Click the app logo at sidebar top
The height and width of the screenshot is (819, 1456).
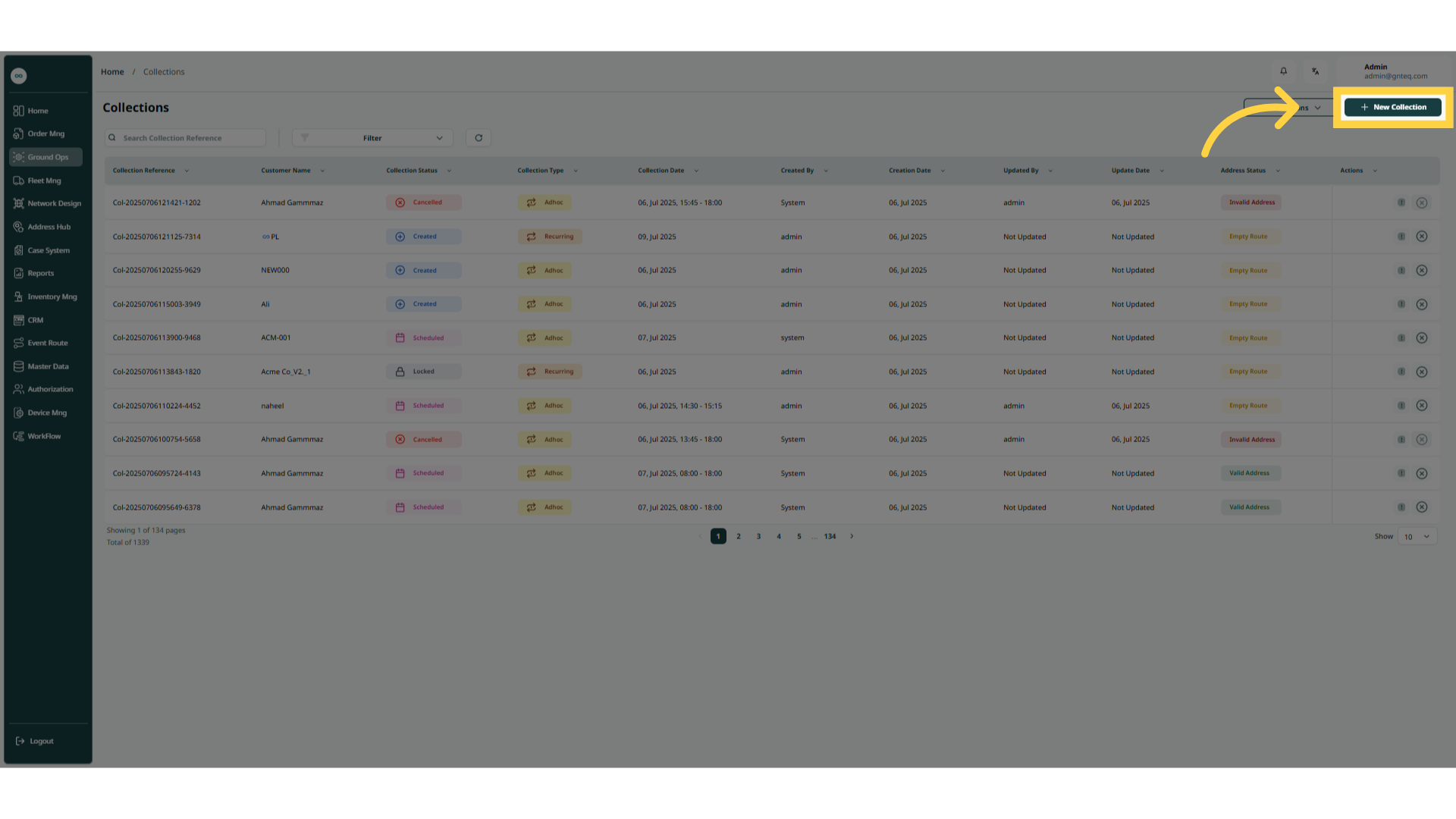[x=19, y=76]
